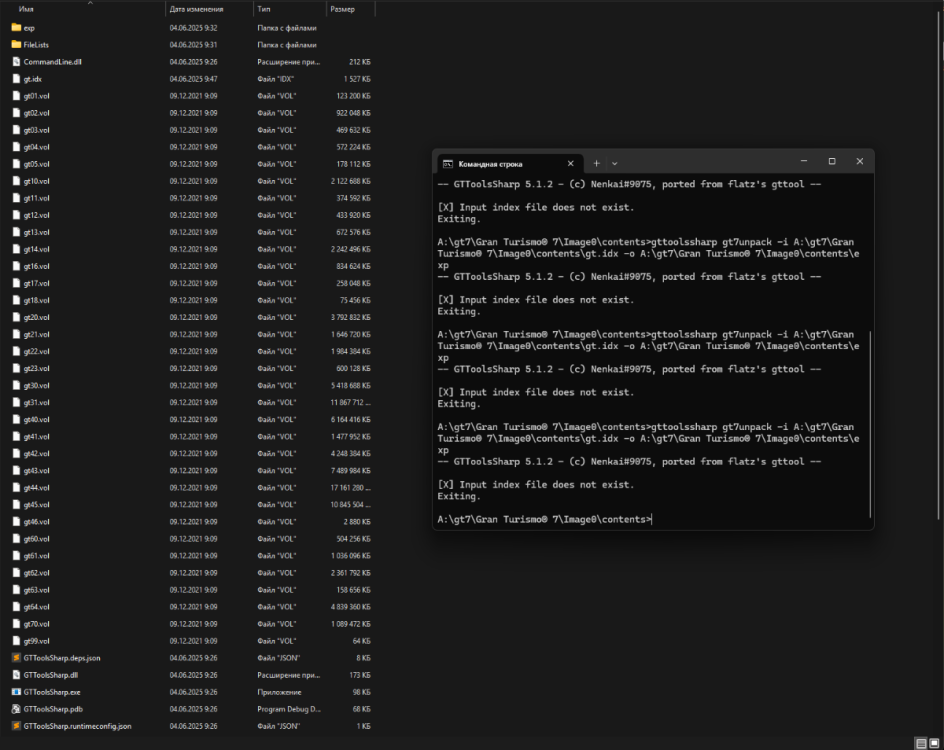Open a new terminal tab
This screenshot has height=750, width=944.
point(597,163)
